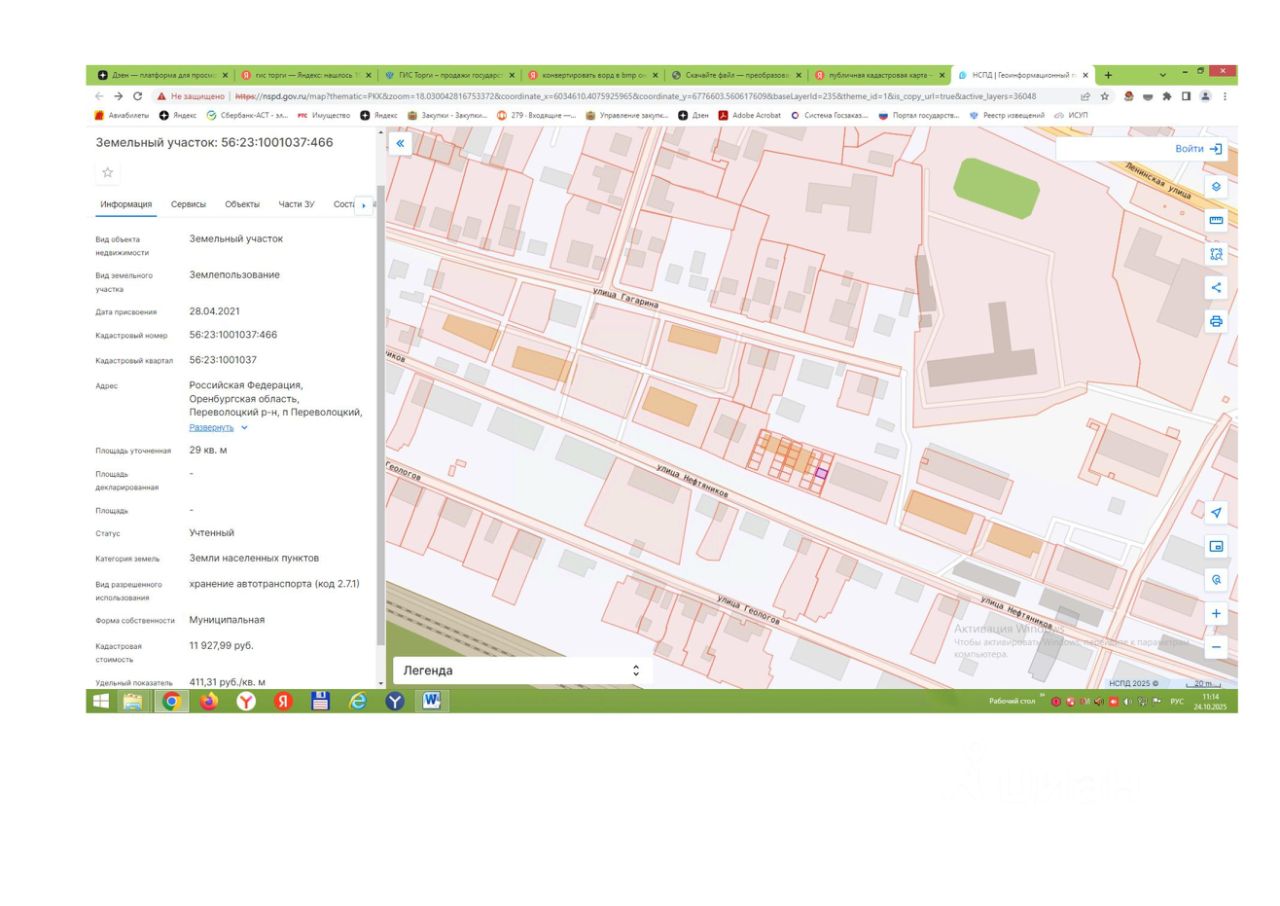Zoom out with the minus button
Viewport: 1280px width, 906px height.
coord(1216,647)
